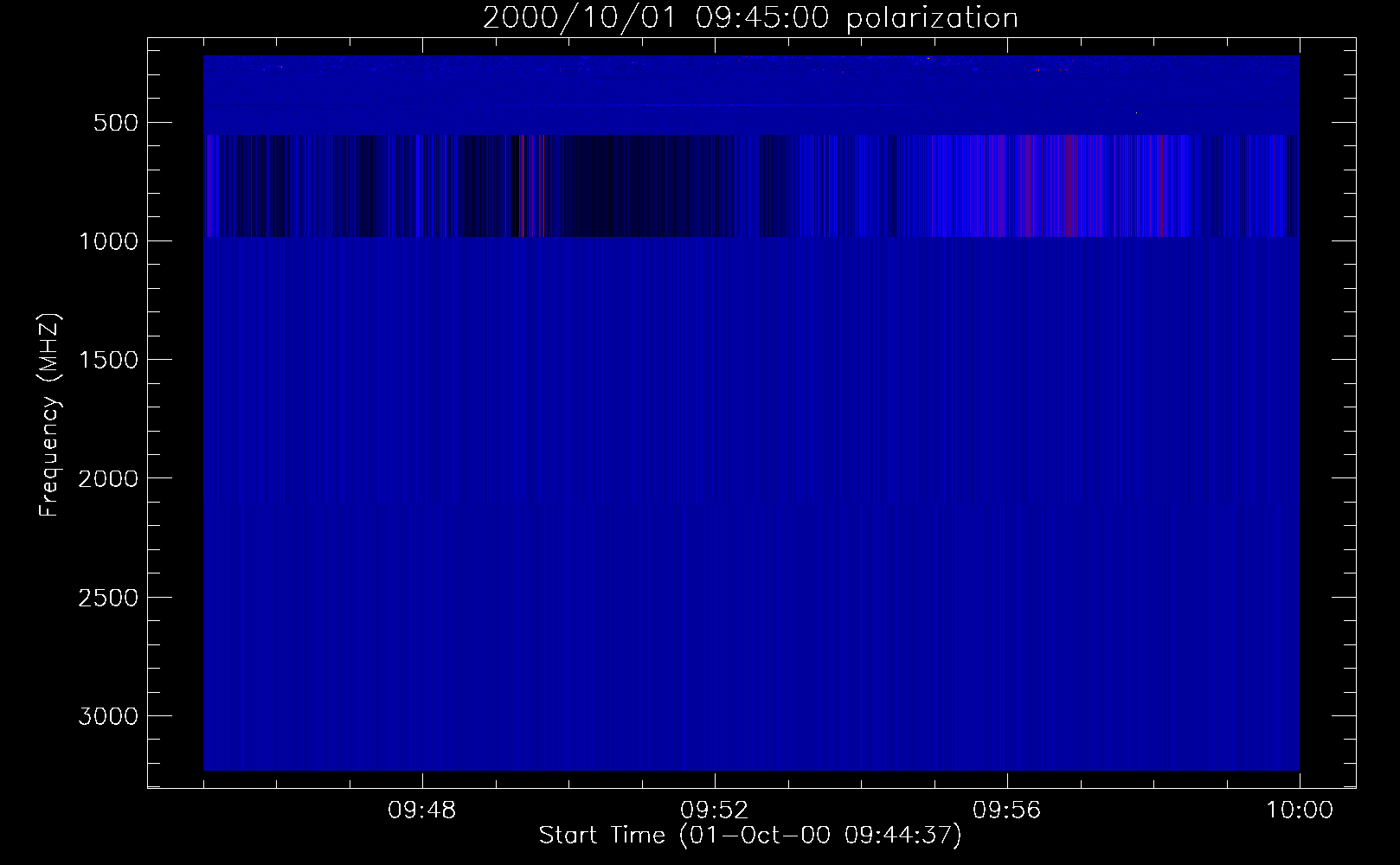Click the plot title '2000/10/01 09:45:00 polarization'
This screenshot has width=1400, height=865.
(750, 18)
